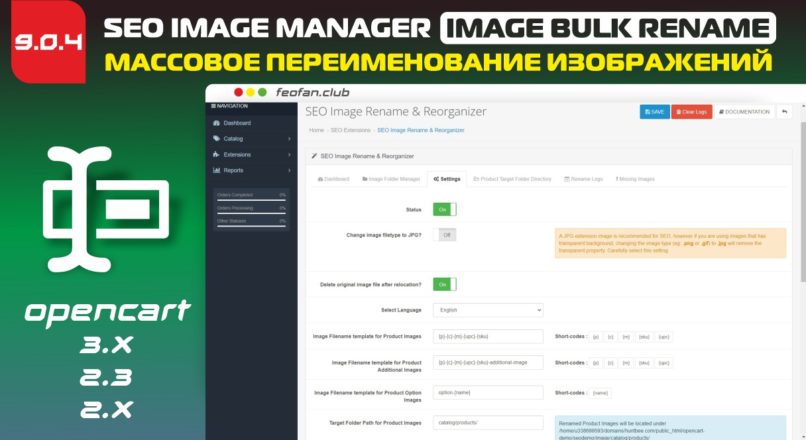Click SEO Image Rename & Reorganizer breadcrumb
This screenshot has width=806, height=440.
click(420, 130)
